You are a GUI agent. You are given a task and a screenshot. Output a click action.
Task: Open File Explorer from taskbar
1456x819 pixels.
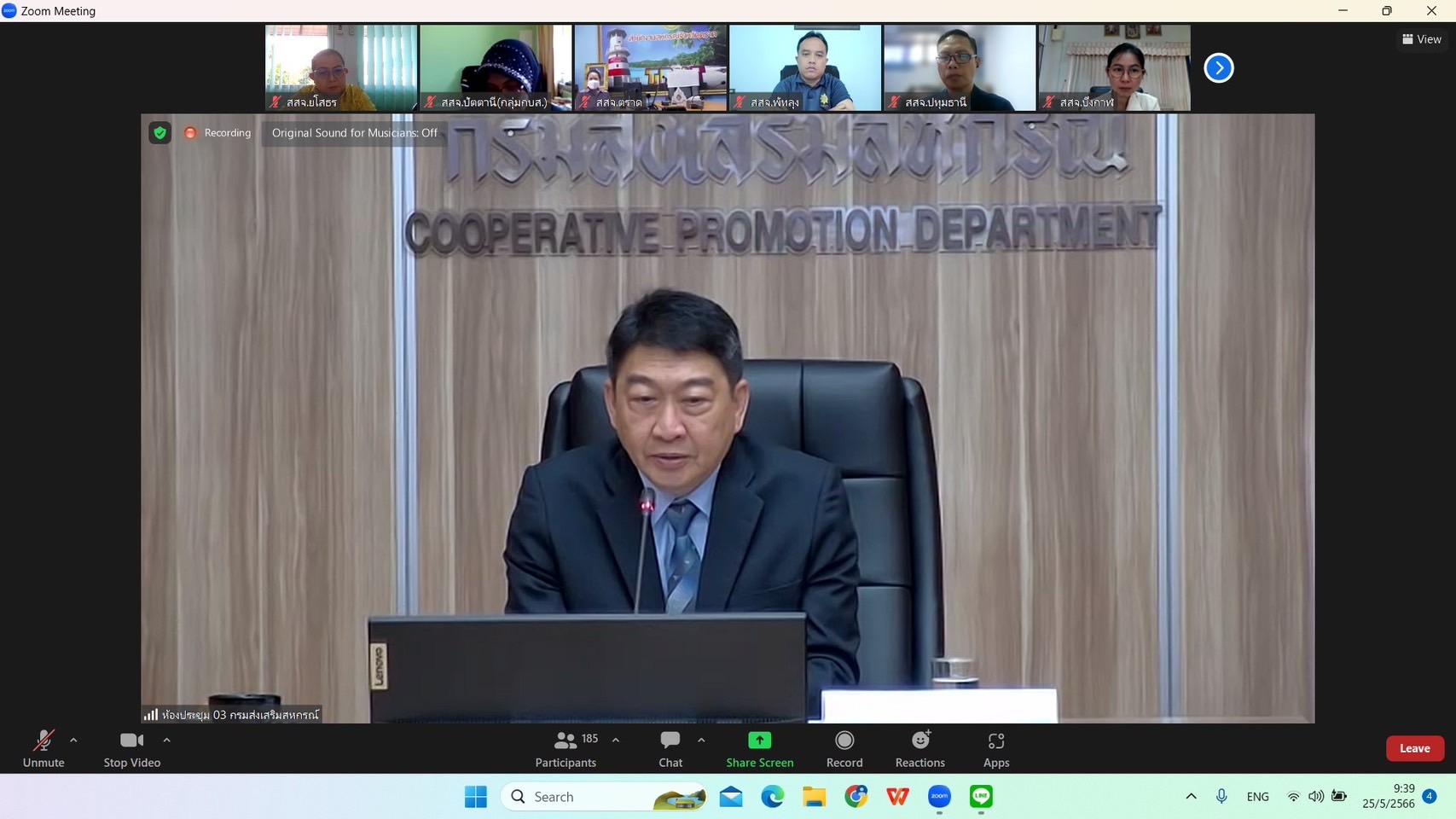coord(815,797)
